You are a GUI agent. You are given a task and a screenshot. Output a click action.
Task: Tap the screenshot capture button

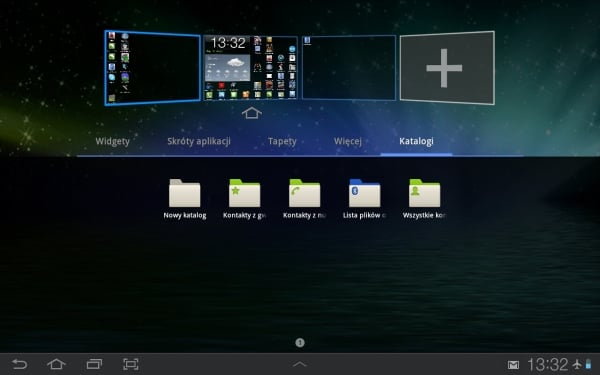[131, 364]
